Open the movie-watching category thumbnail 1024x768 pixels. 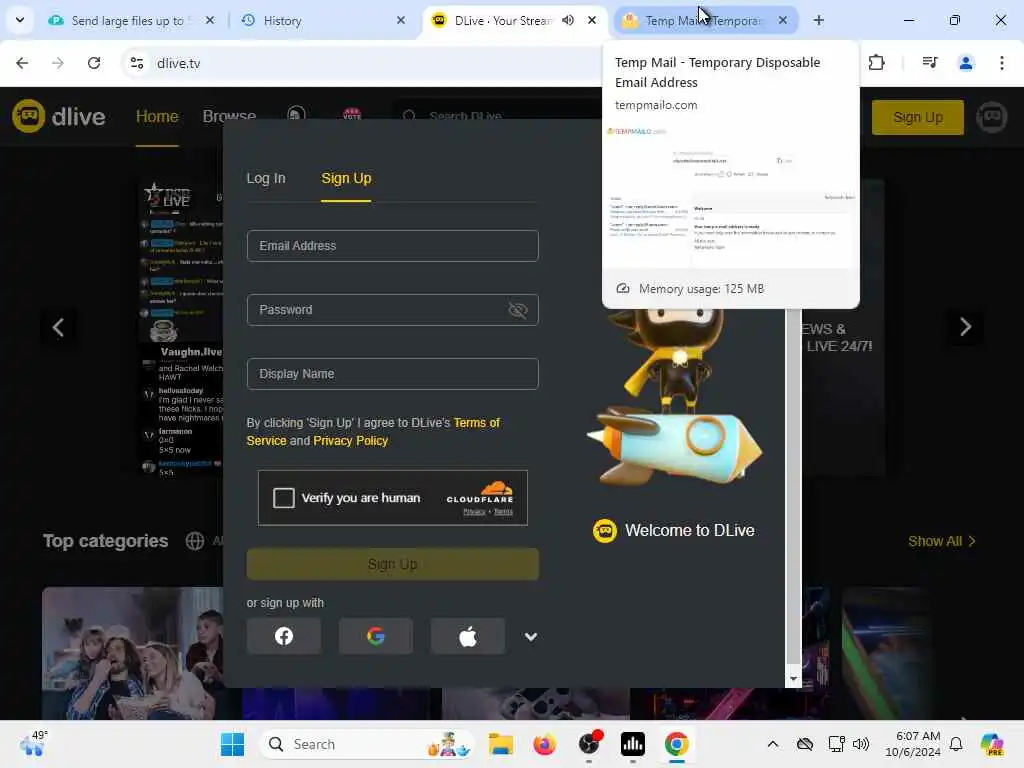click(133, 653)
